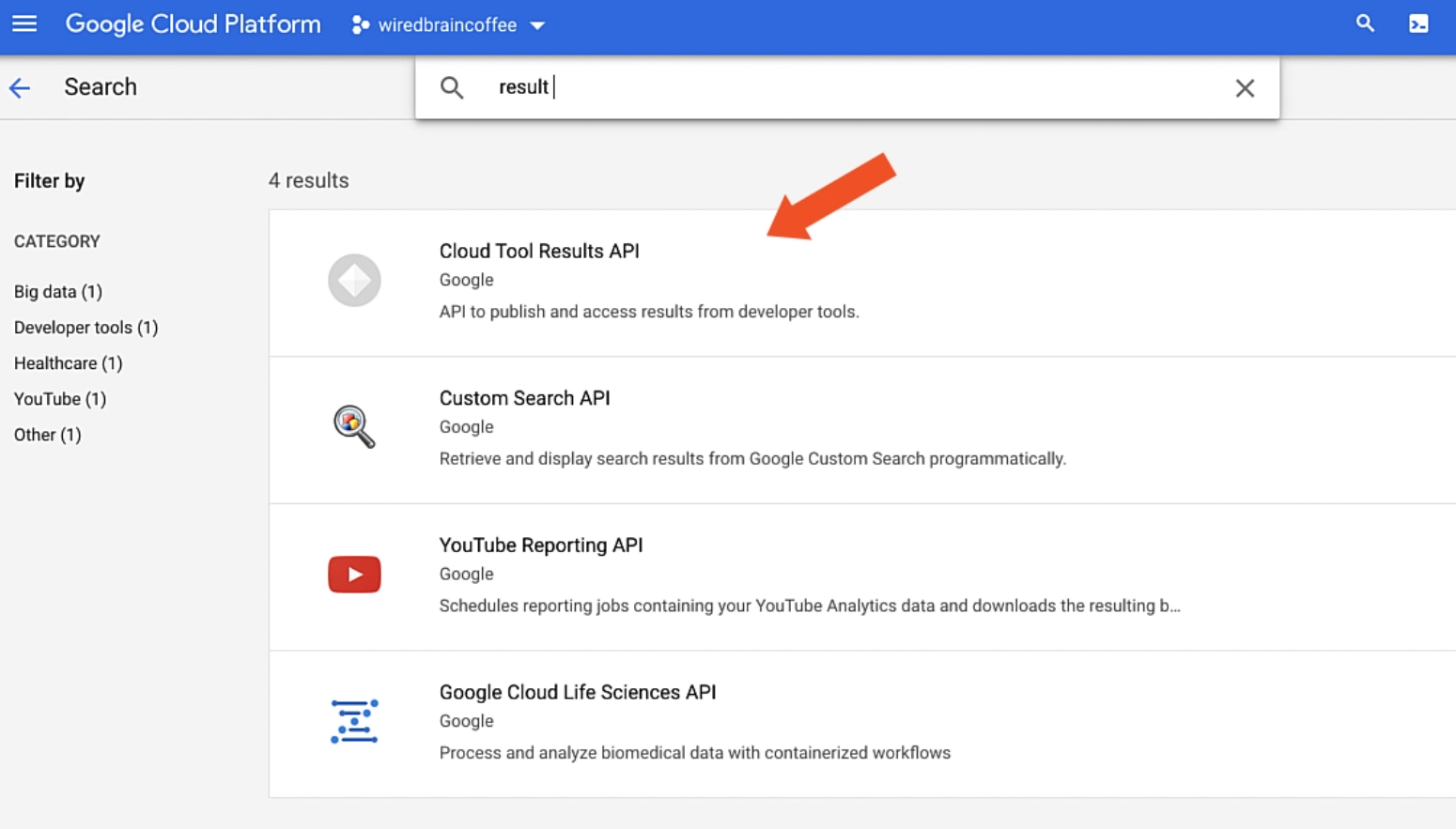The image size is (1456, 829).
Task: Filter by Other (1) category
Action: point(48,435)
